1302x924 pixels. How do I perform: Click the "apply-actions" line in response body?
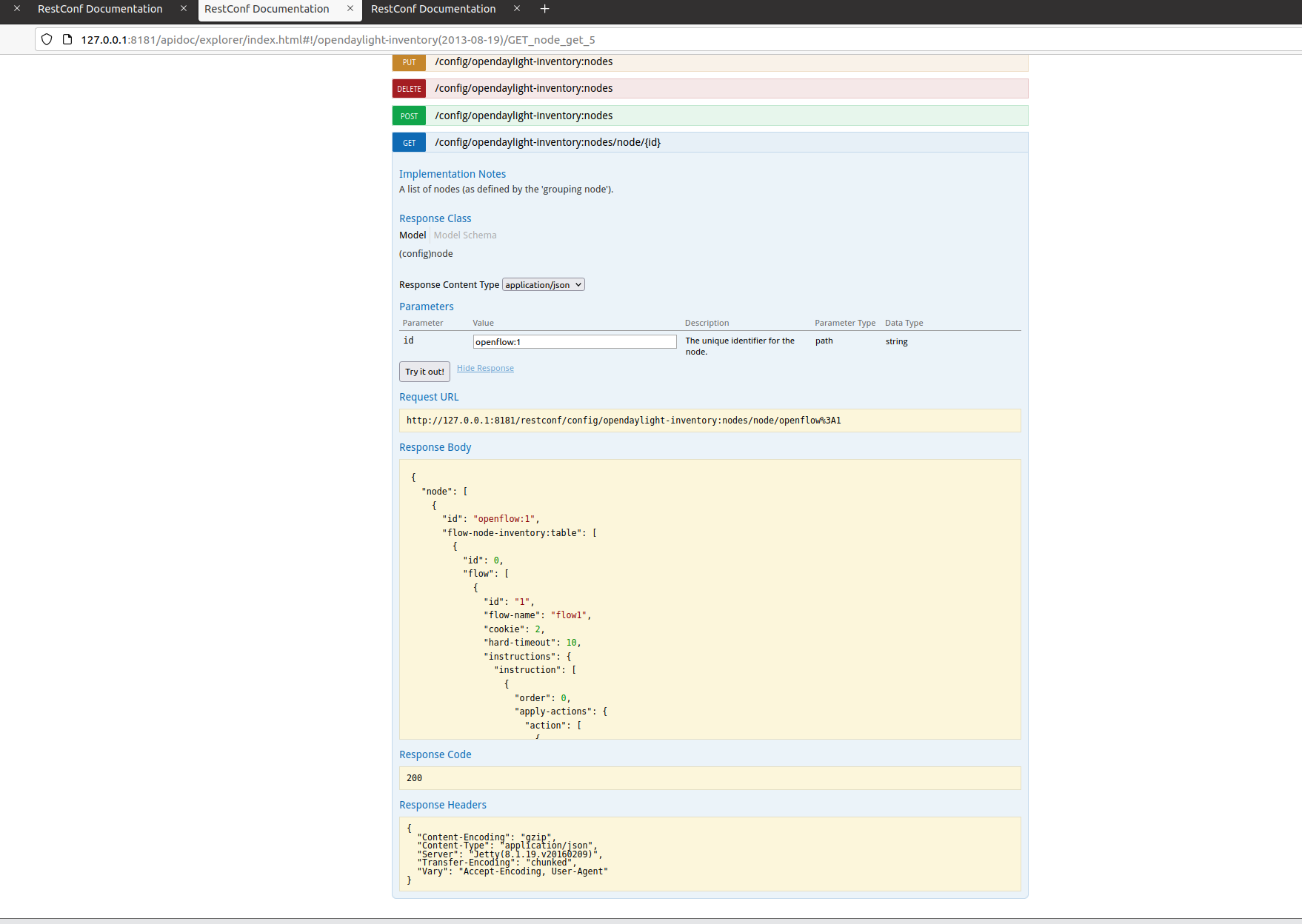[x=561, y=712]
